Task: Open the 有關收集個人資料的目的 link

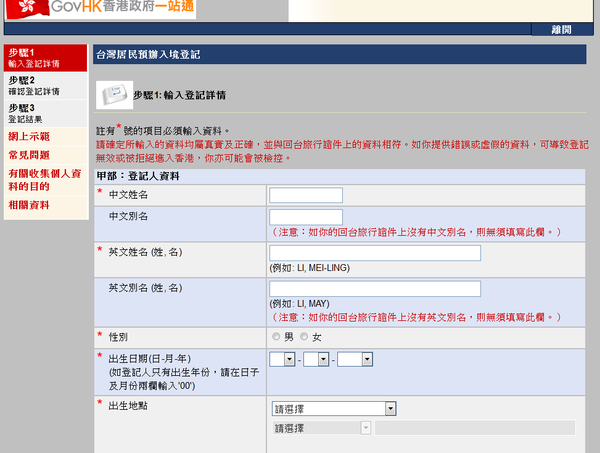Action: click(x=44, y=180)
